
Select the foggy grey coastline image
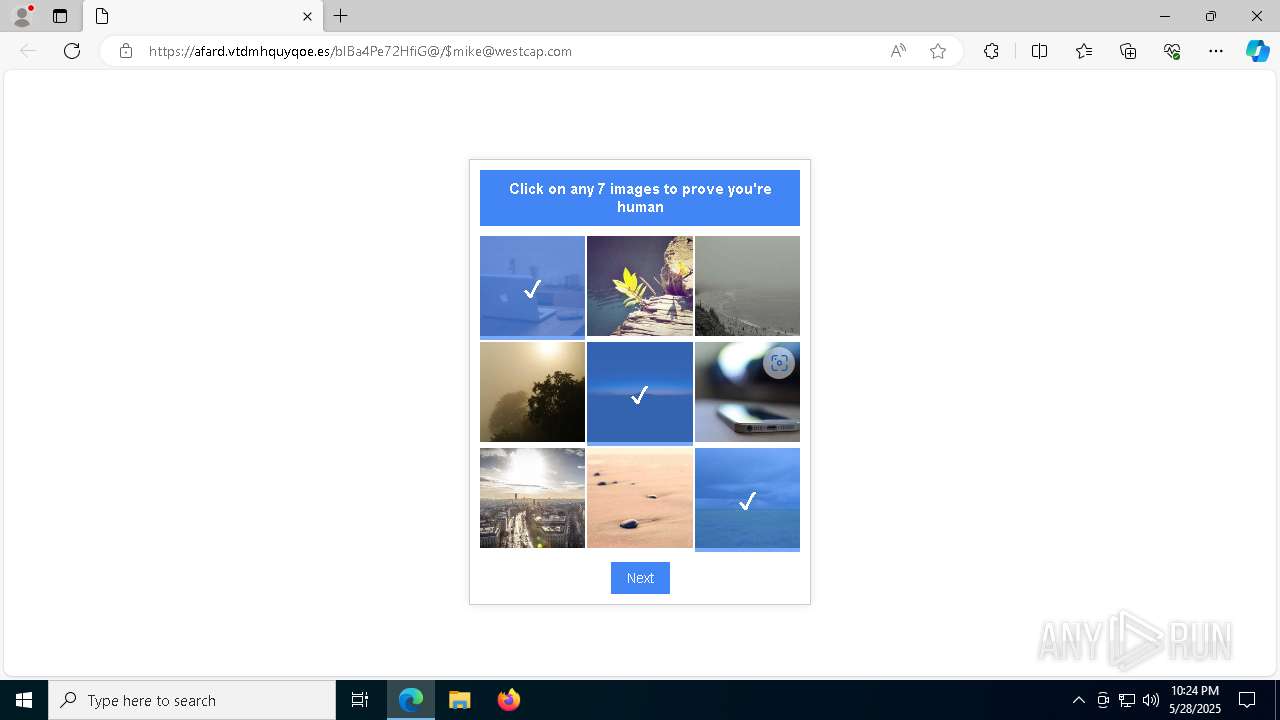point(747,286)
